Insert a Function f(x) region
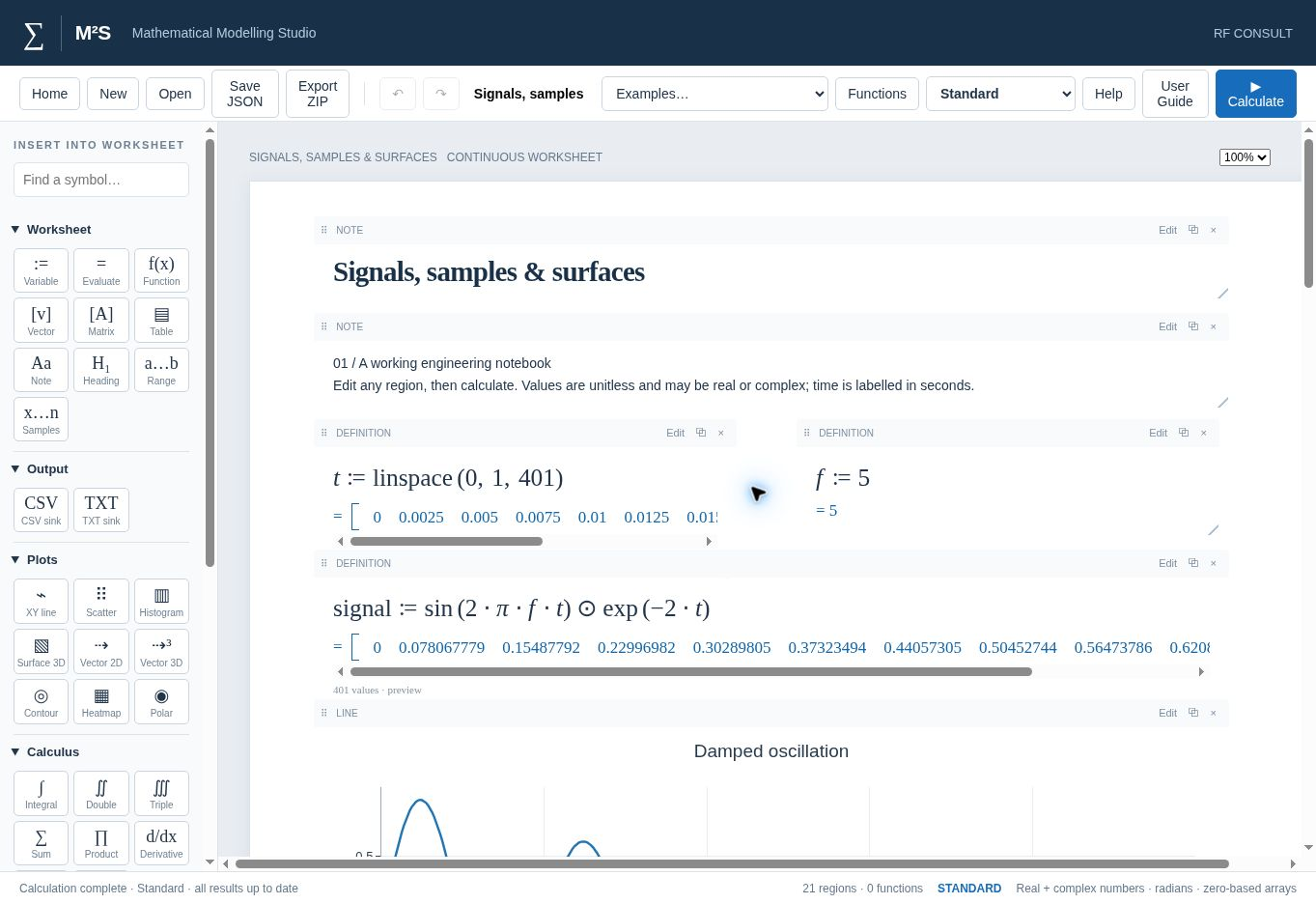The width and height of the screenshot is (1316, 904). click(161, 269)
